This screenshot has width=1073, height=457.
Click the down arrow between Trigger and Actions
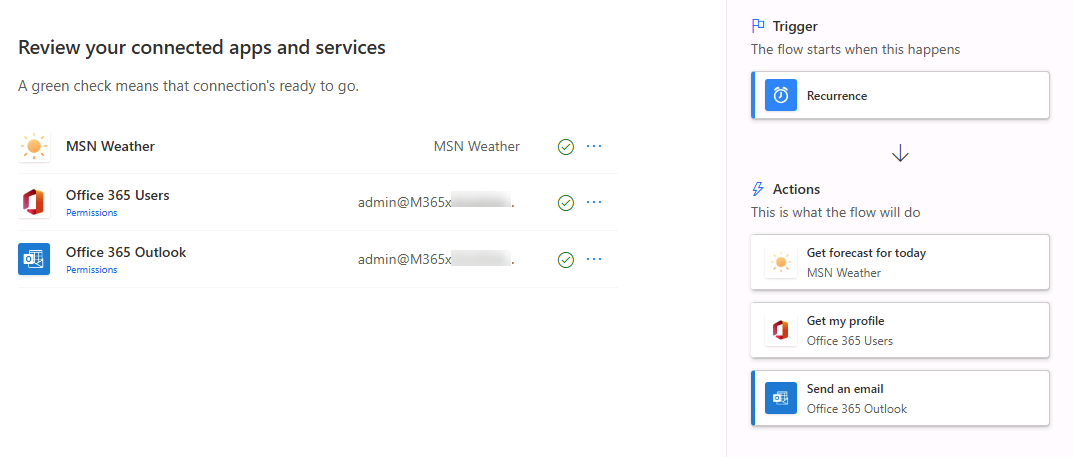click(900, 153)
